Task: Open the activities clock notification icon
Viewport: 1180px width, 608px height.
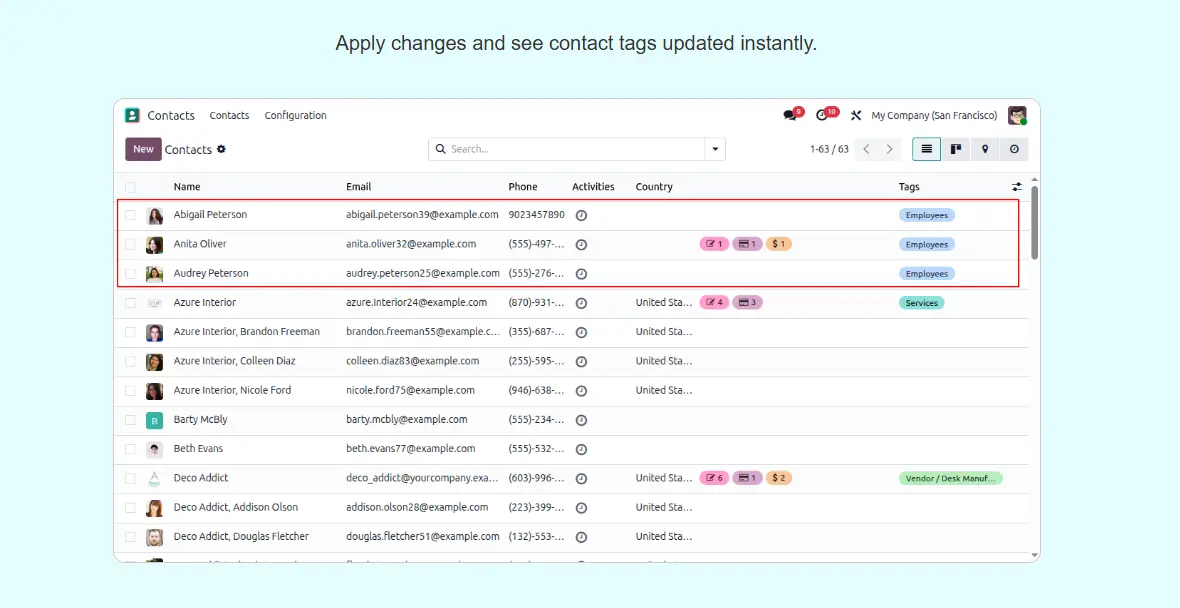Action: coord(822,115)
